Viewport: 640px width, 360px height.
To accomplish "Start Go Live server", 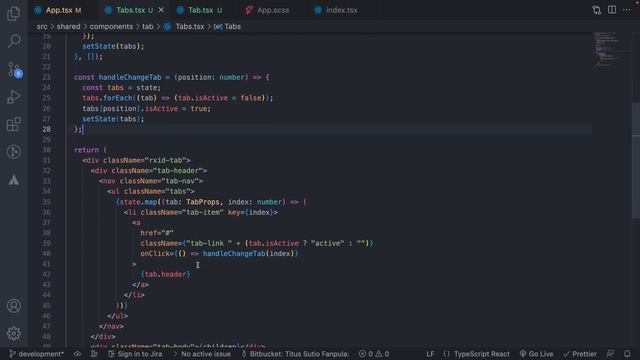I will tap(536, 354).
